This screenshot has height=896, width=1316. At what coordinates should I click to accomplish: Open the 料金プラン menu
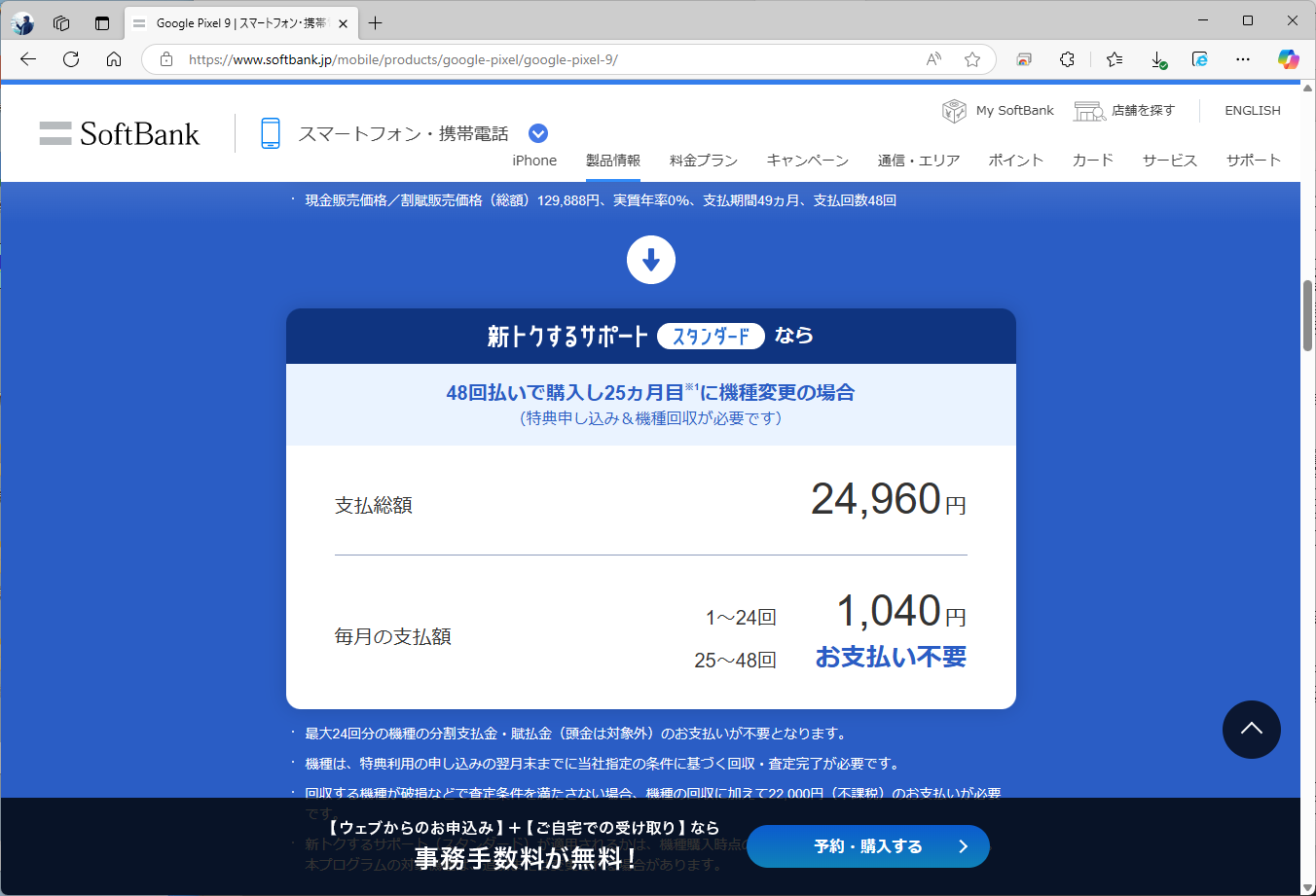[704, 161]
